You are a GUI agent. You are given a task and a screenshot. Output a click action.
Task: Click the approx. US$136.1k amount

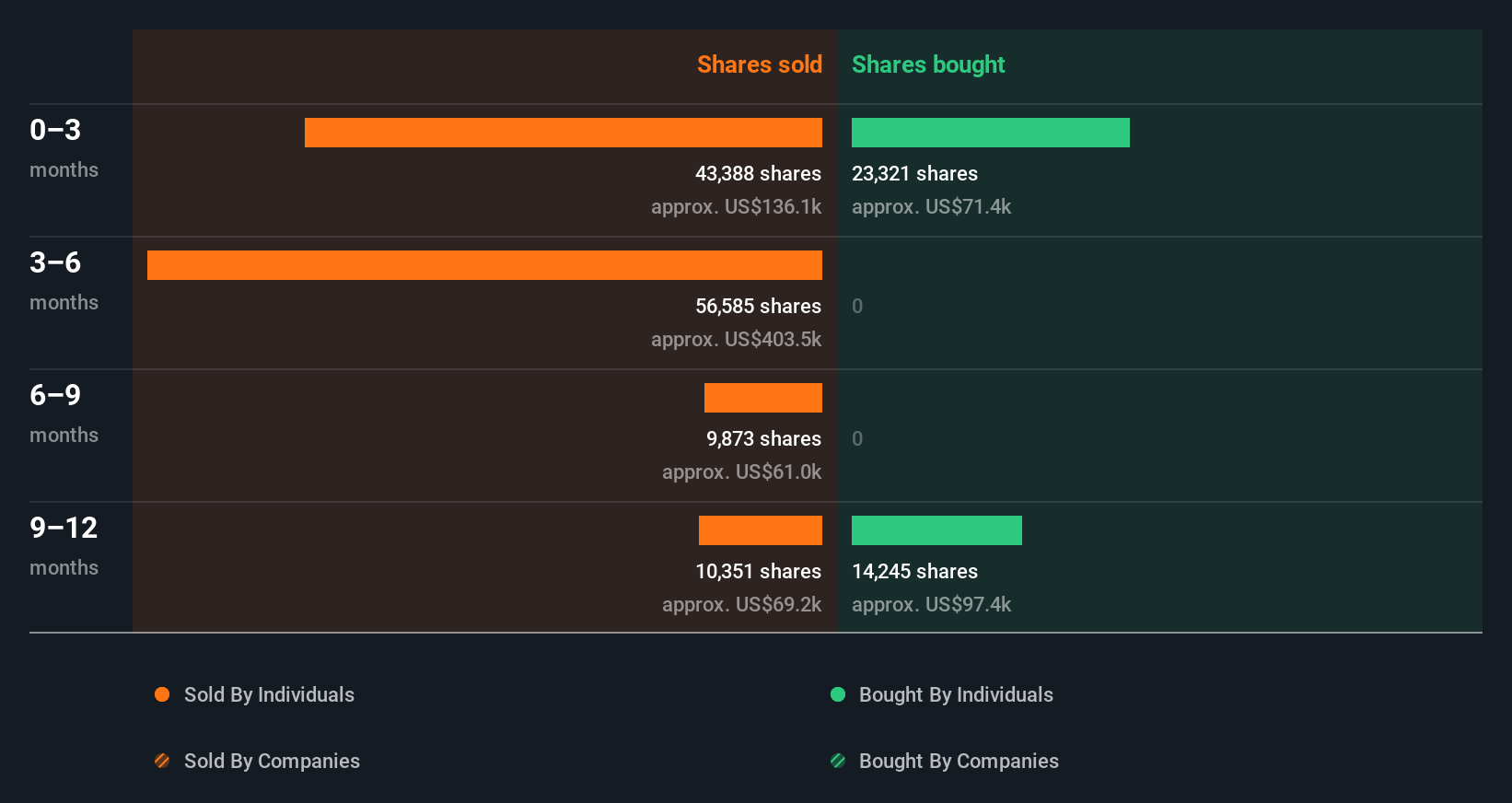(x=736, y=207)
